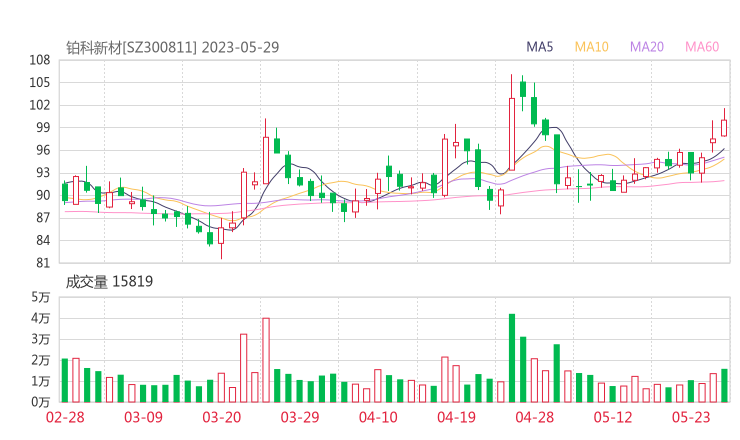Click the tallest green volume bar above 4万

[512, 358]
